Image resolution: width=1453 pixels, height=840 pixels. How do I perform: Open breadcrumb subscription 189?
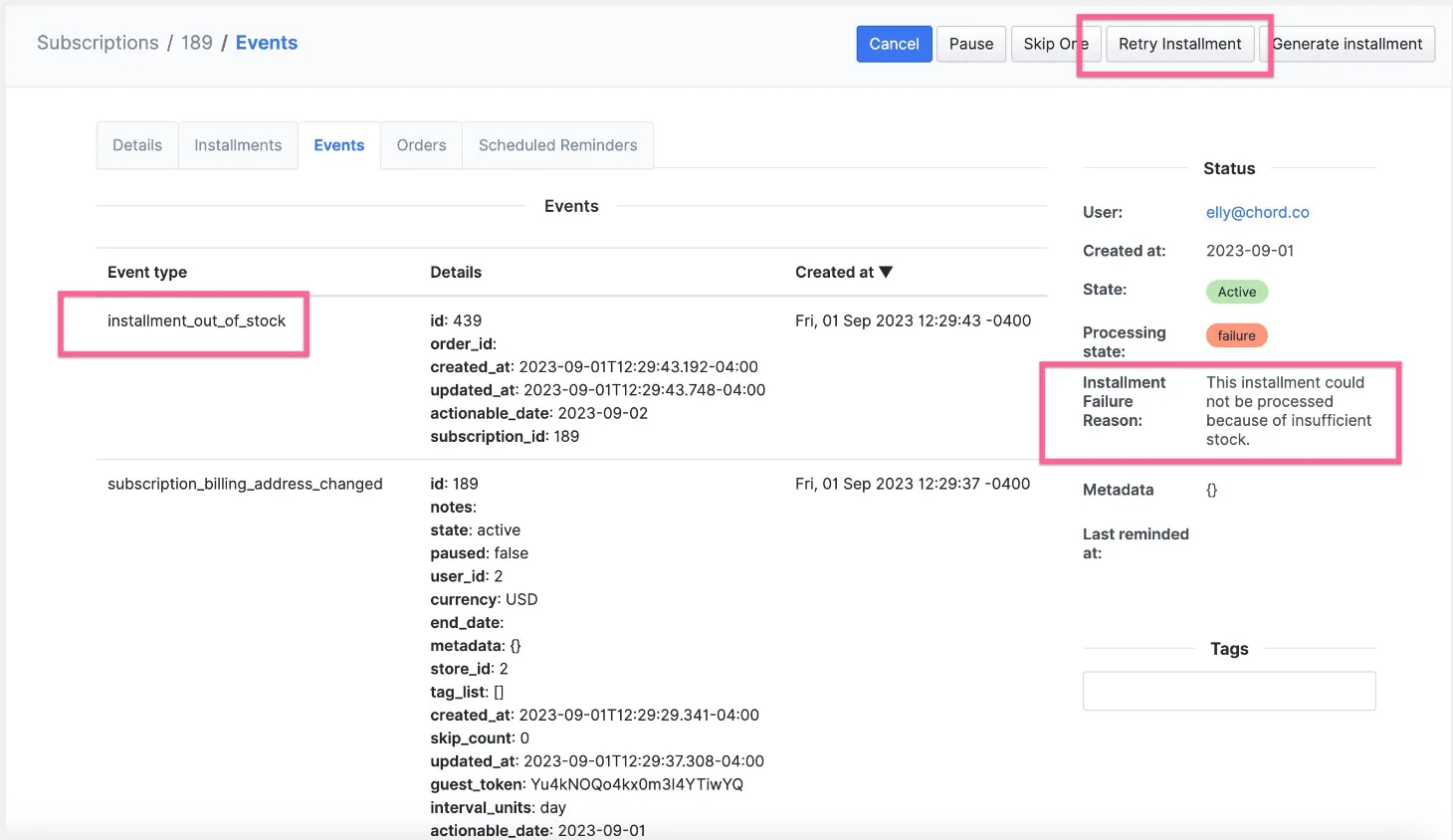pyautogui.click(x=197, y=43)
